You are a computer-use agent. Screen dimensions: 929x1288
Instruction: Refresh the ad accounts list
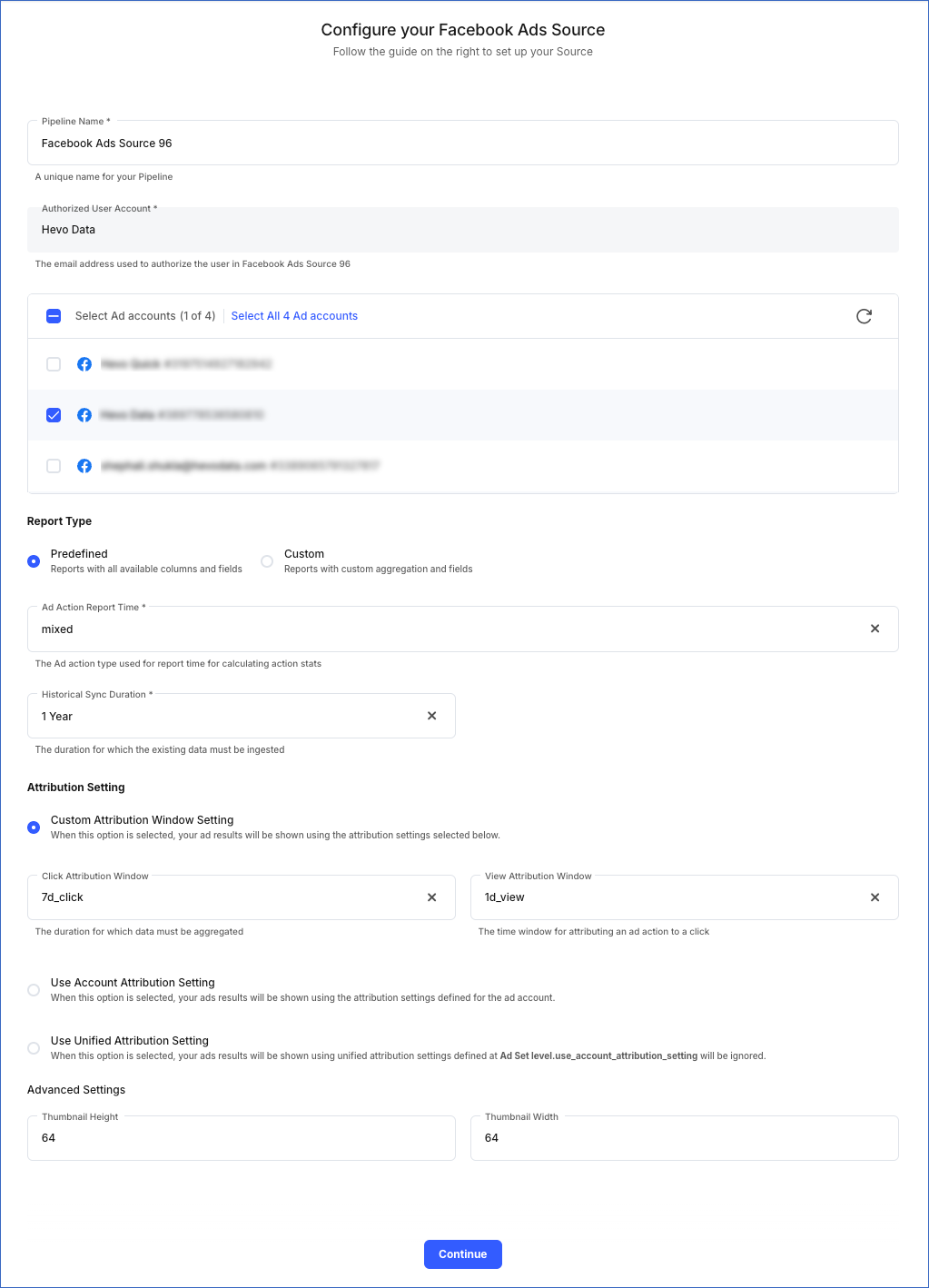pos(863,316)
